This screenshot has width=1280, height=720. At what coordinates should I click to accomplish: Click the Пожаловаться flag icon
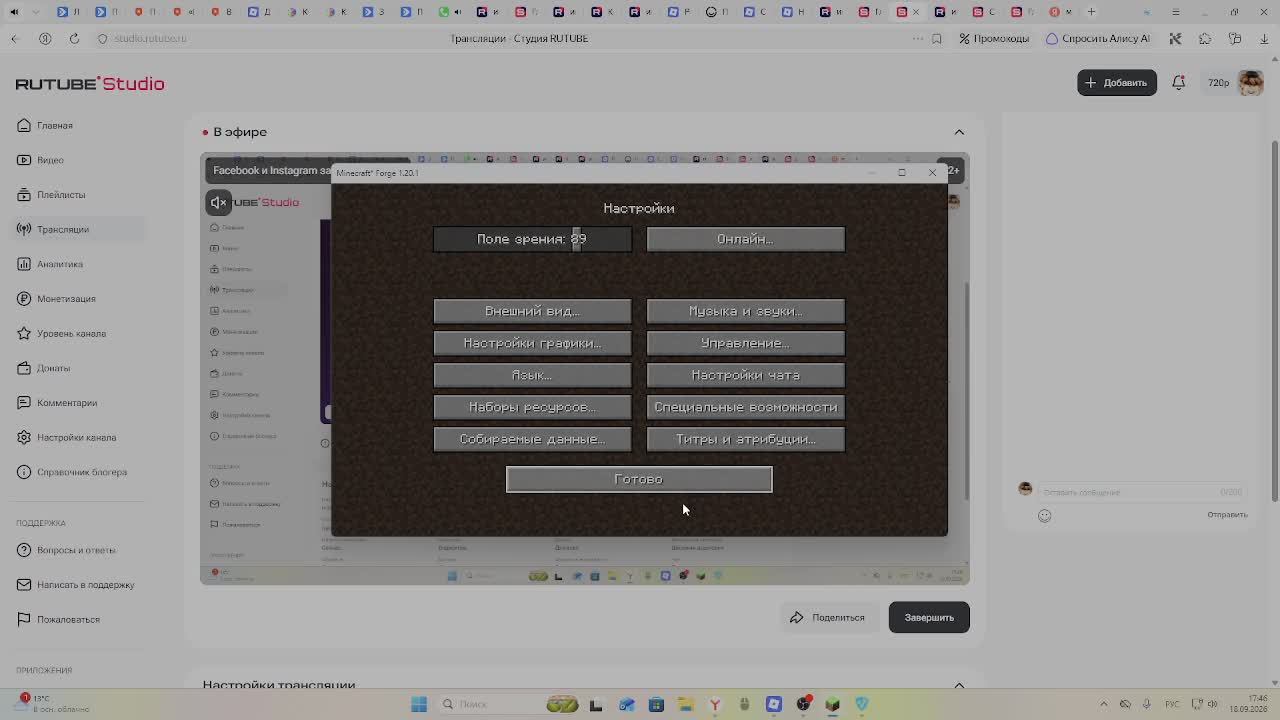point(24,619)
